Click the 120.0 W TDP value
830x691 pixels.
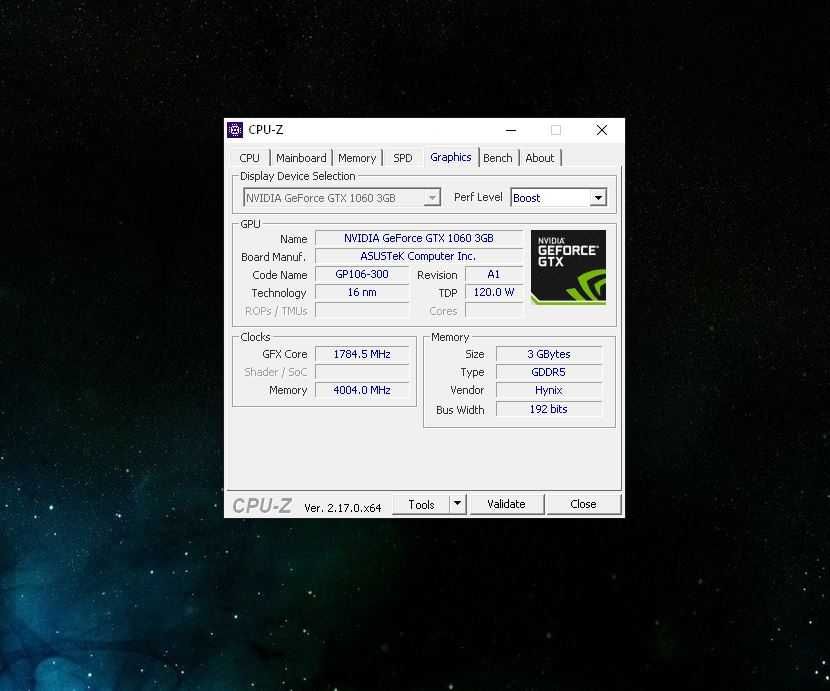pos(493,292)
